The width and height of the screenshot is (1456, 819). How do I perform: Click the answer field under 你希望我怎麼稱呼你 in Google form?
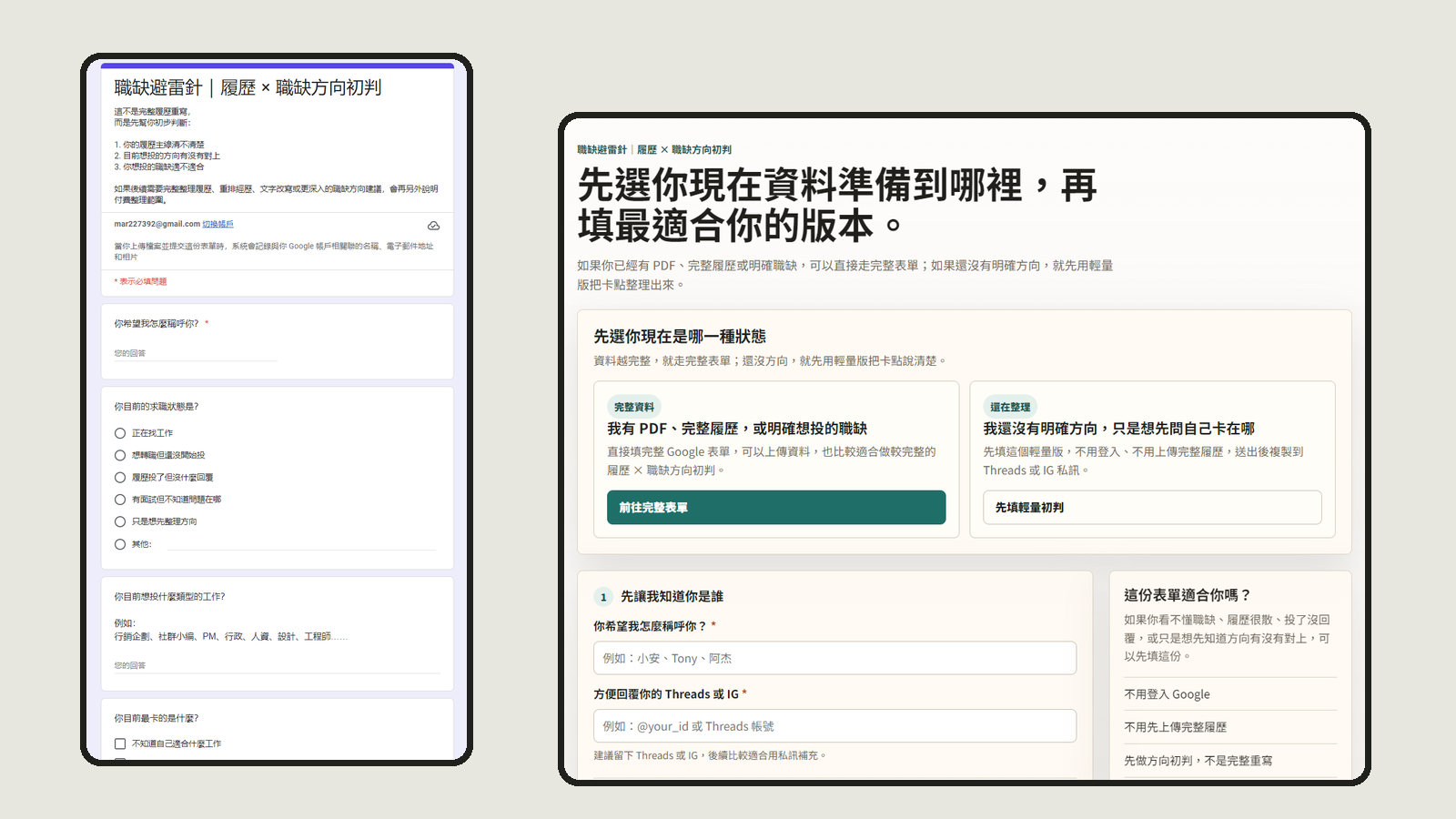tap(195, 353)
